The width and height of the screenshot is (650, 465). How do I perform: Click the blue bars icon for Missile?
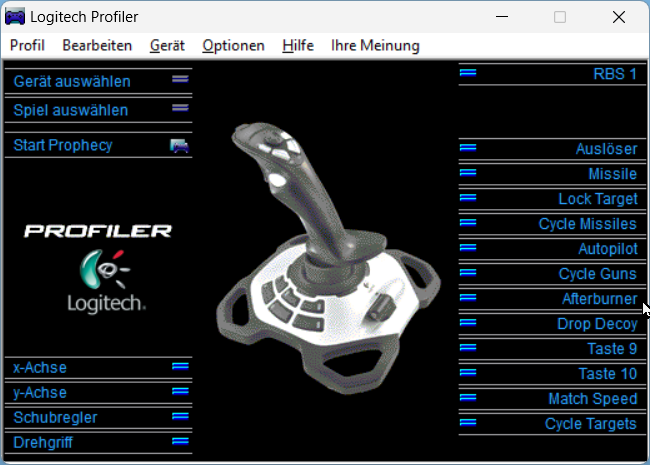point(468,172)
